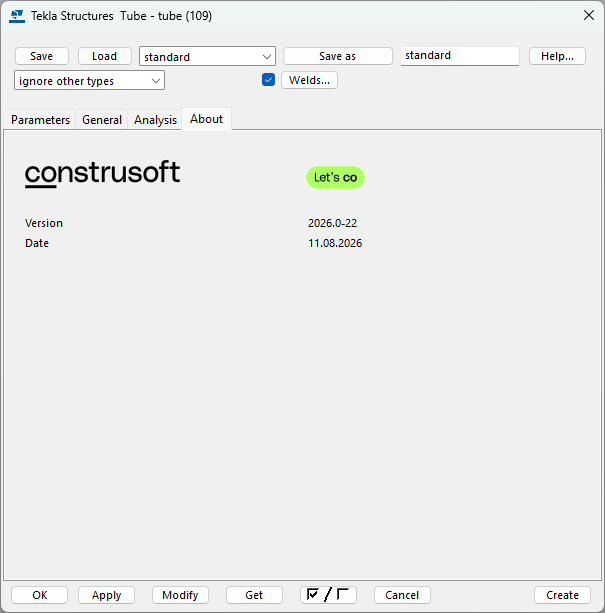The width and height of the screenshot is (605, 613).
Task: Click the Save as name input field
Action: [x=460, y=56]
